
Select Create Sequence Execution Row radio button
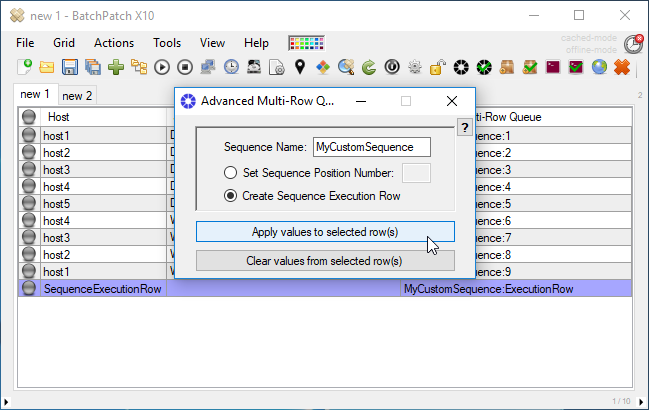click(230, 196)
